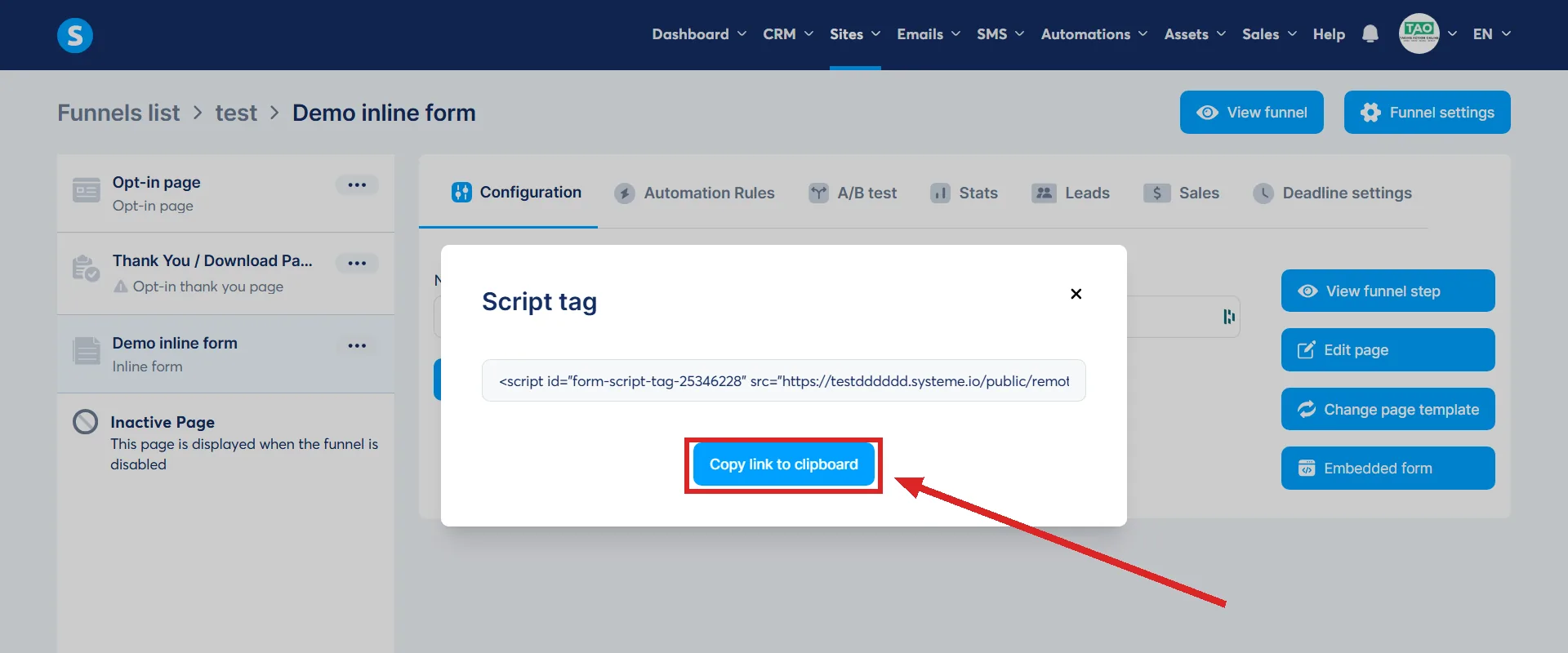
Task: Select the Opt-in page step icon
Action: (87, 190)
